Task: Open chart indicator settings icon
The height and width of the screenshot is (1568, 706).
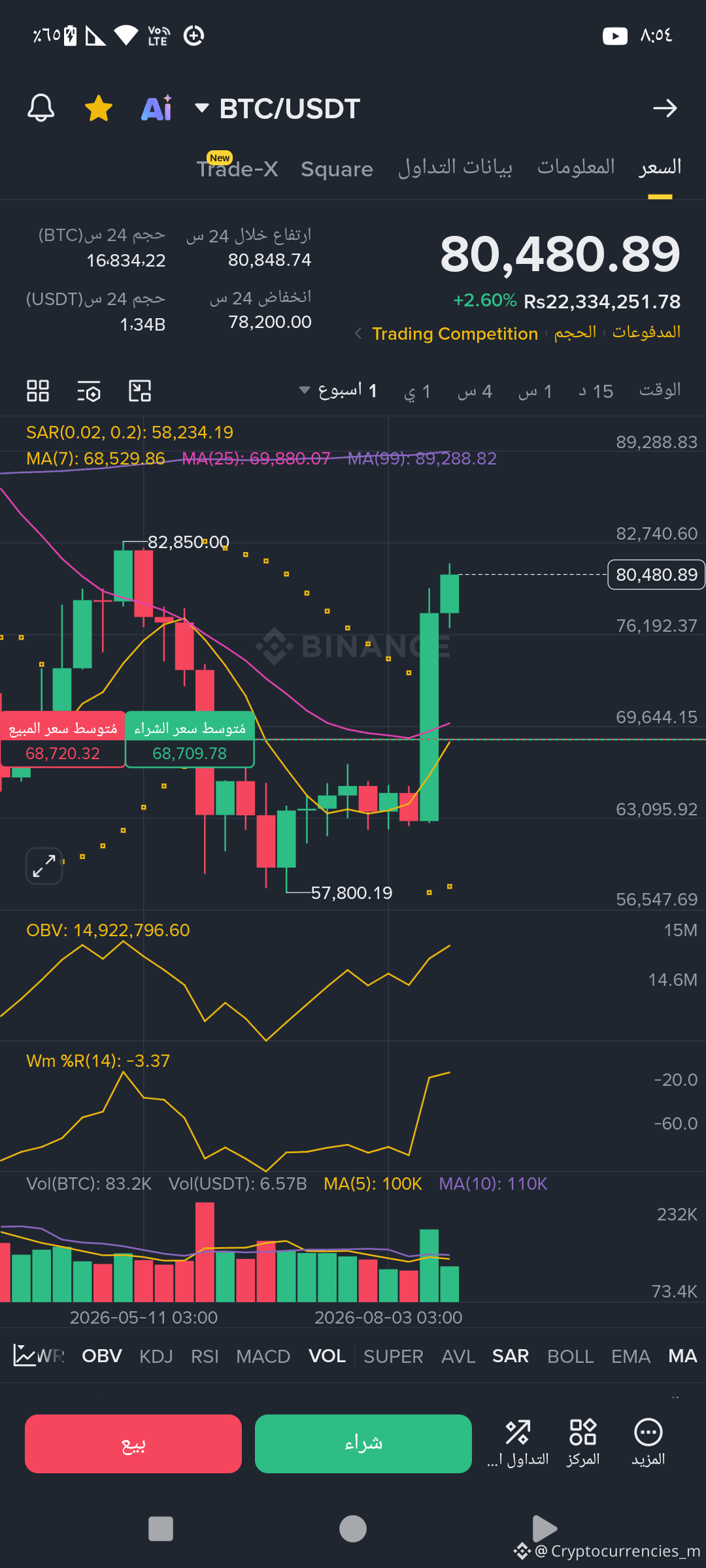Action: 89,391
